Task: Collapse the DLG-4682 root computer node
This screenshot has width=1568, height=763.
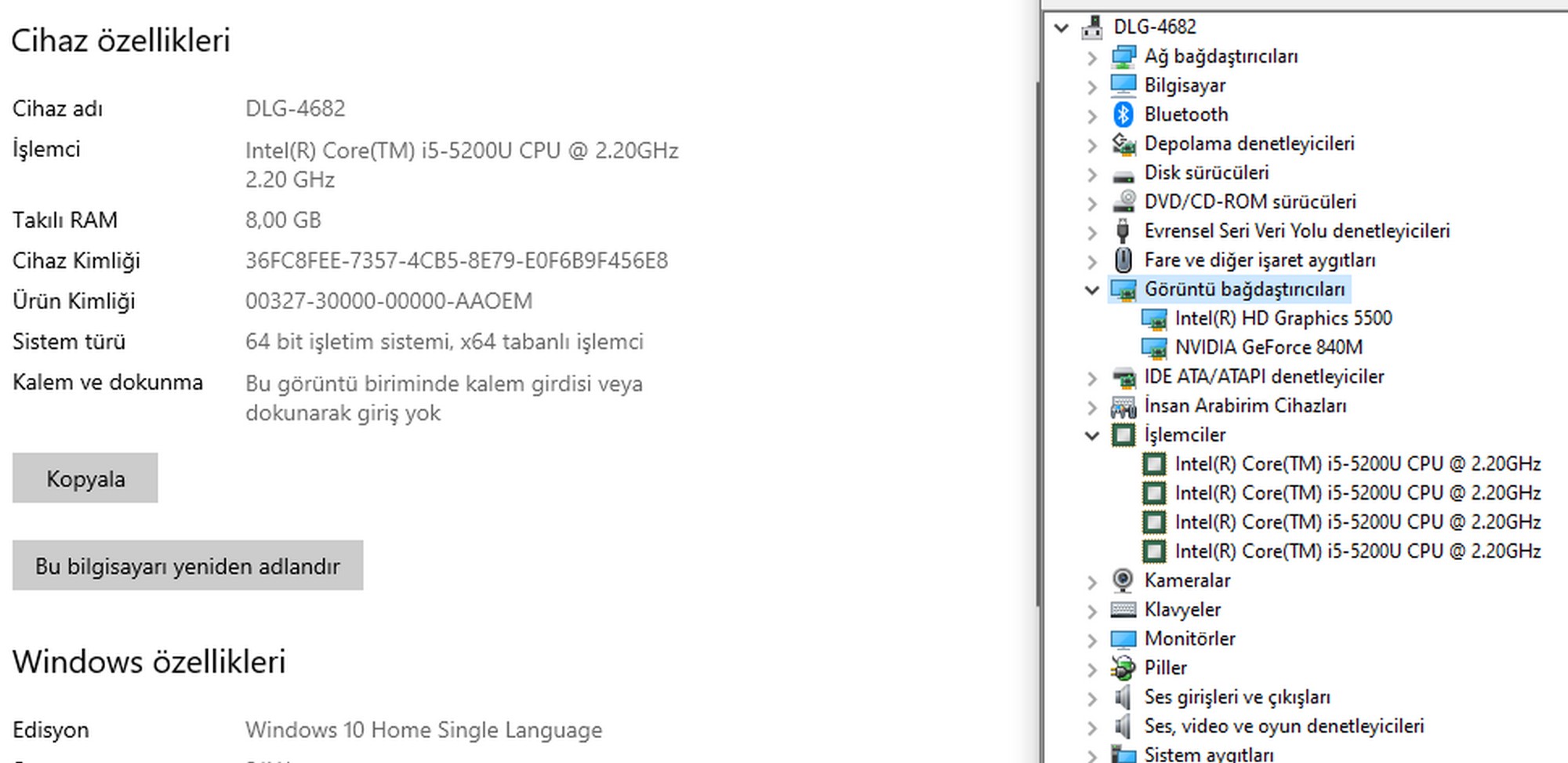Action: (x=1062, y=27)
